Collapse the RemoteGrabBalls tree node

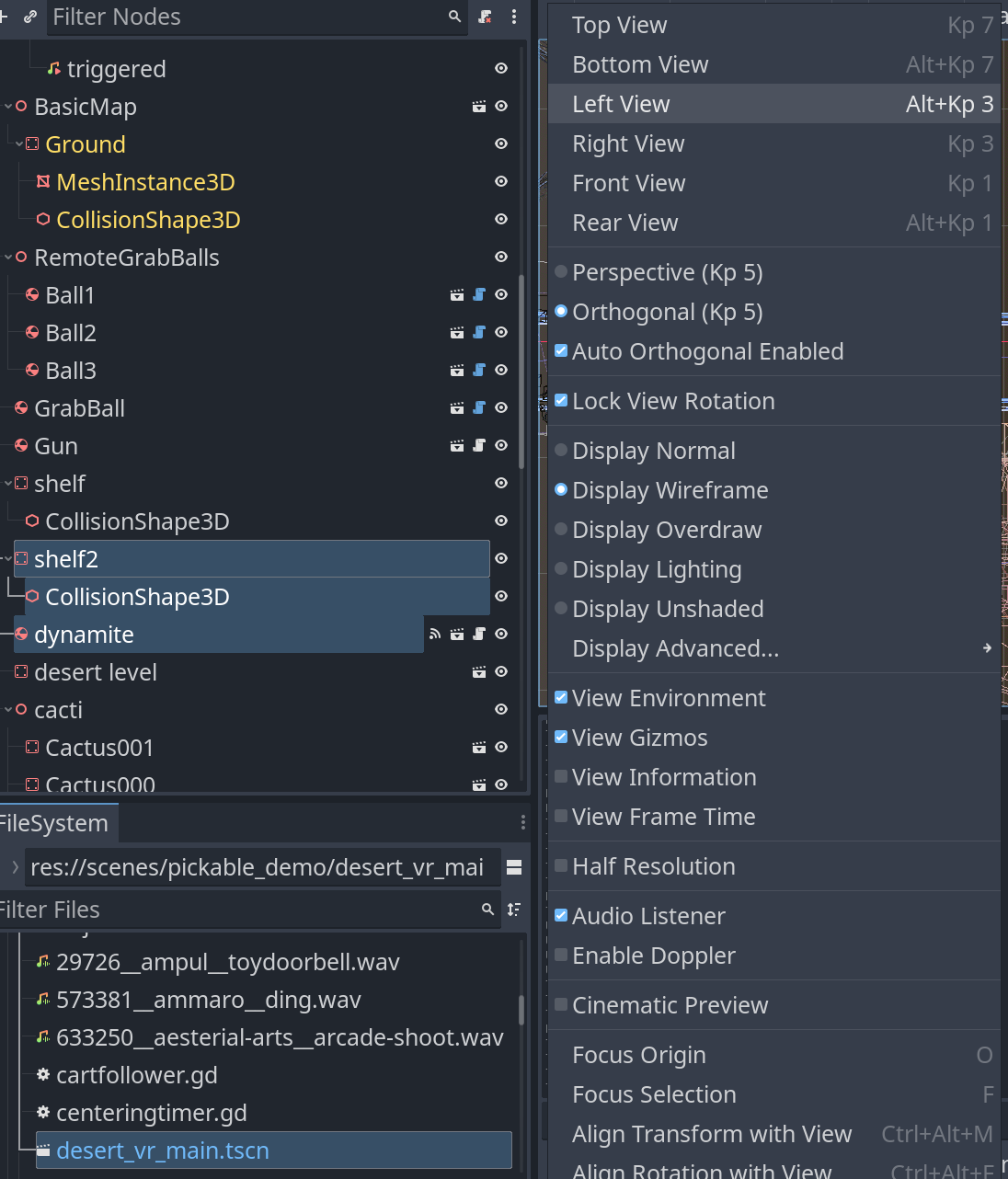(8, 258)
